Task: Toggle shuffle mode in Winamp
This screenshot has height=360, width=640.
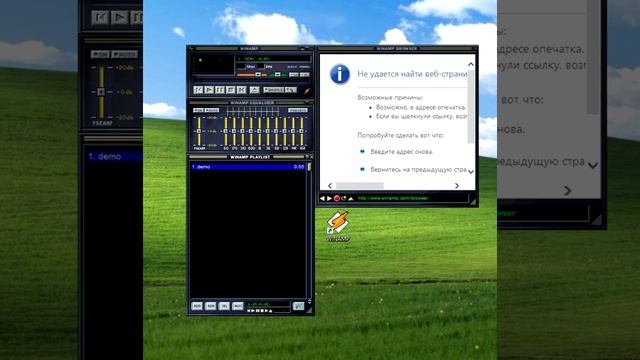Action: point(273,90)
